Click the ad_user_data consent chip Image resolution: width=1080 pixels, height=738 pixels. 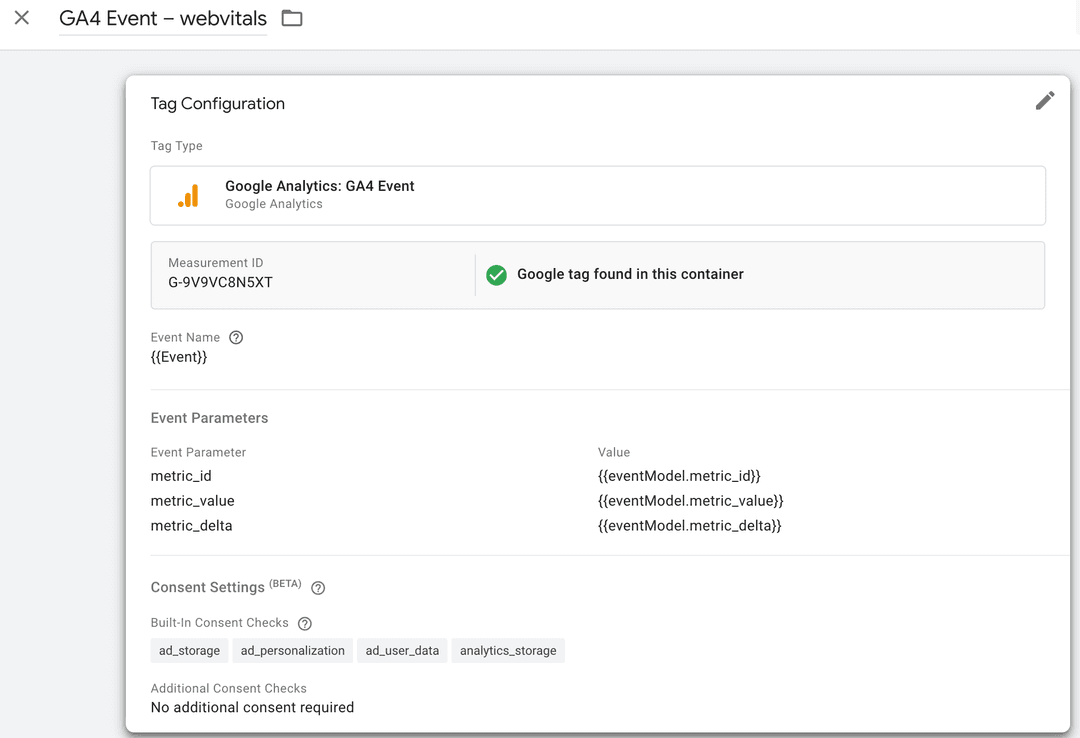click(x=402, y=651)
